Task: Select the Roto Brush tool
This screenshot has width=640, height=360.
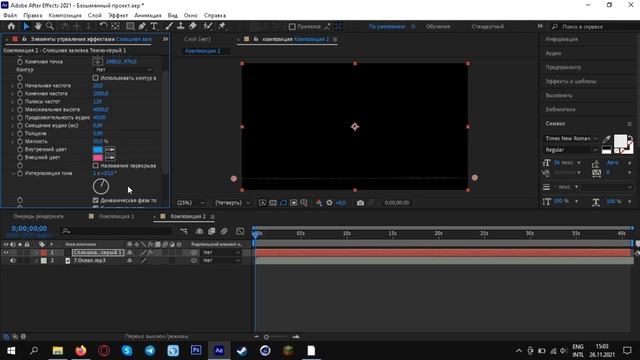Action: click(x=208, y=26)
